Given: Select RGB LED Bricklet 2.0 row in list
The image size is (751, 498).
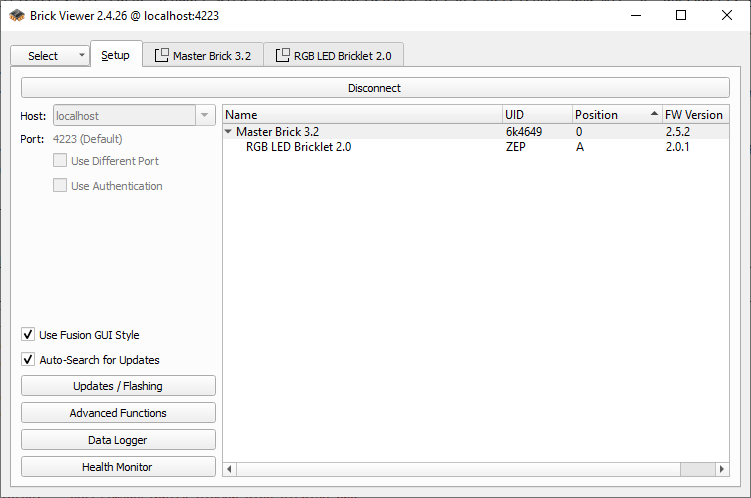Looking at the screenshot, I should click(298, 147).
